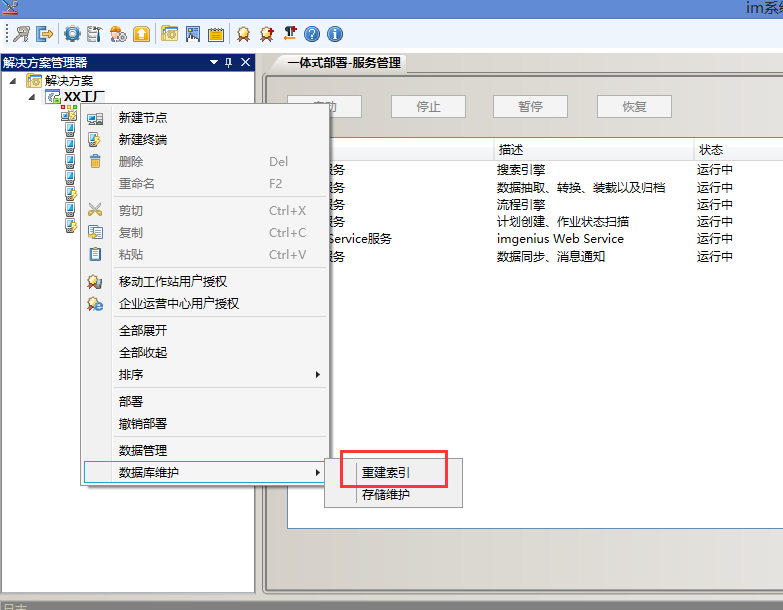
Task: Select 重建索引 from the submenu
Action: [x=386, y=472]
